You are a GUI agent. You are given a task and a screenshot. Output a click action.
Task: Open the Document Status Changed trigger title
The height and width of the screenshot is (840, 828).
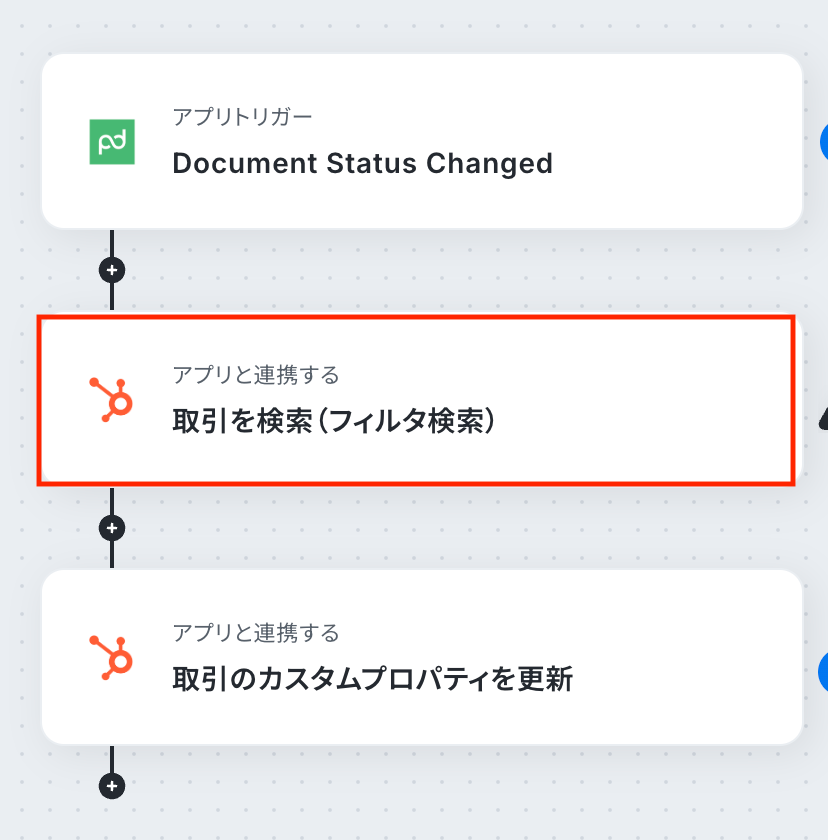click(x=362, y=163)
